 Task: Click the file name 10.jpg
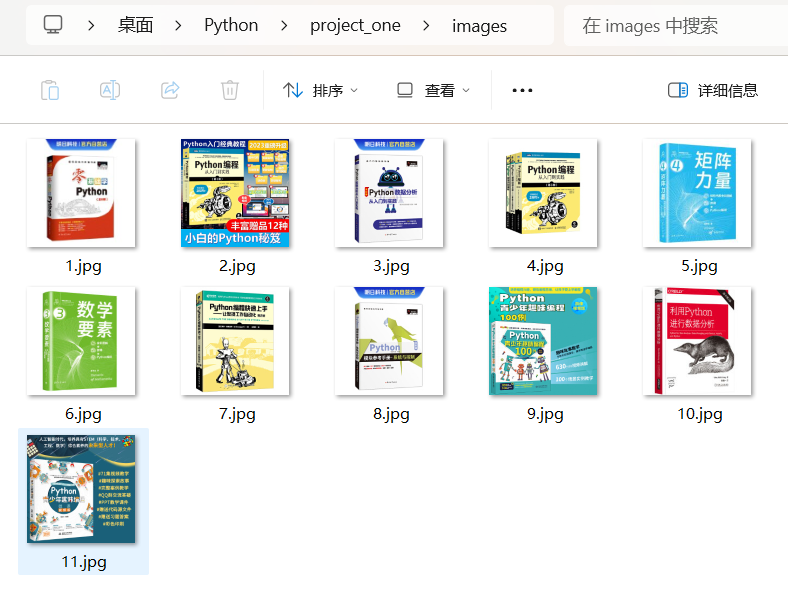(700, 414)
